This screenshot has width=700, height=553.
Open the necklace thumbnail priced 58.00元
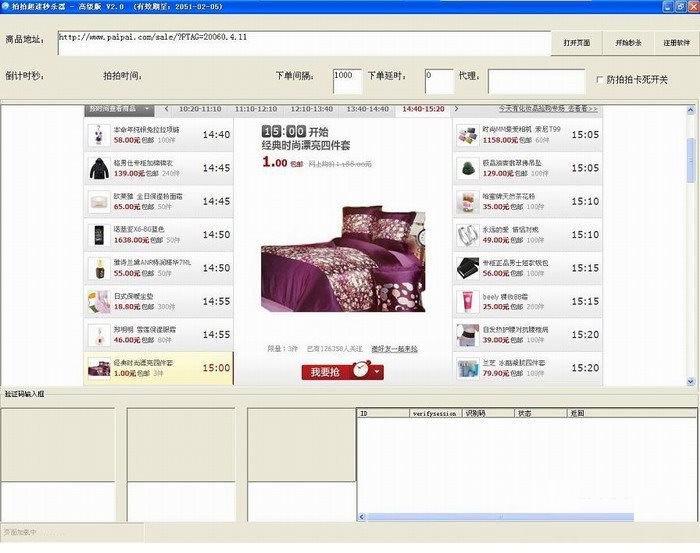pyautogui.click(x=99, y=135)
